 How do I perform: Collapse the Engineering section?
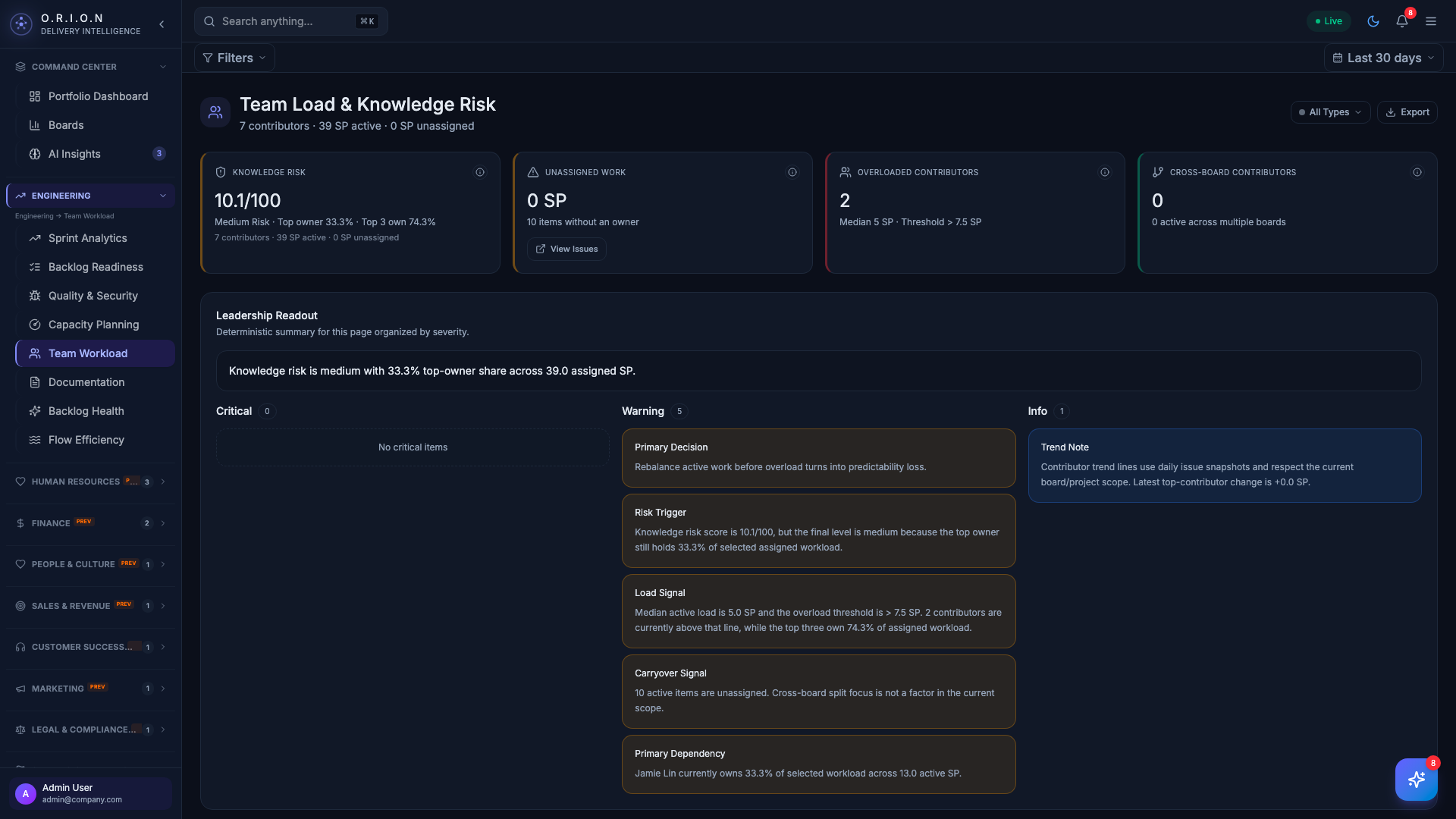[91, 196]
